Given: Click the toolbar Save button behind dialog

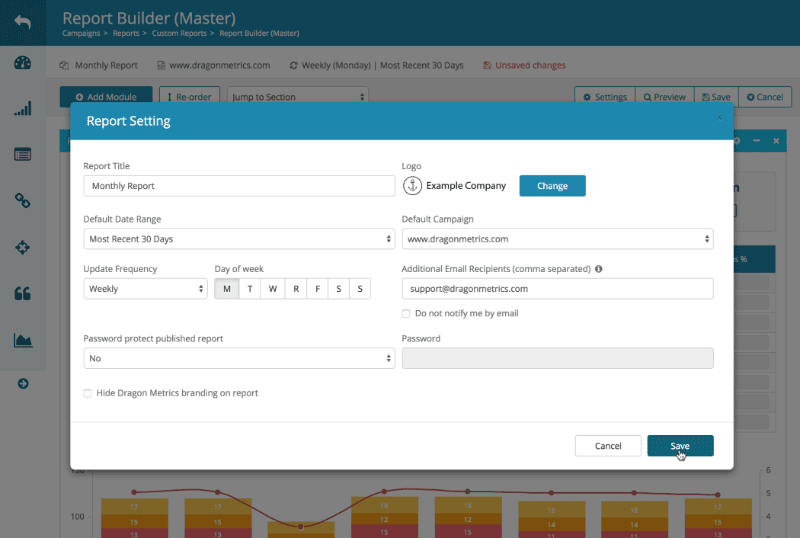Looking at the screenshot, I should (716, 97).
